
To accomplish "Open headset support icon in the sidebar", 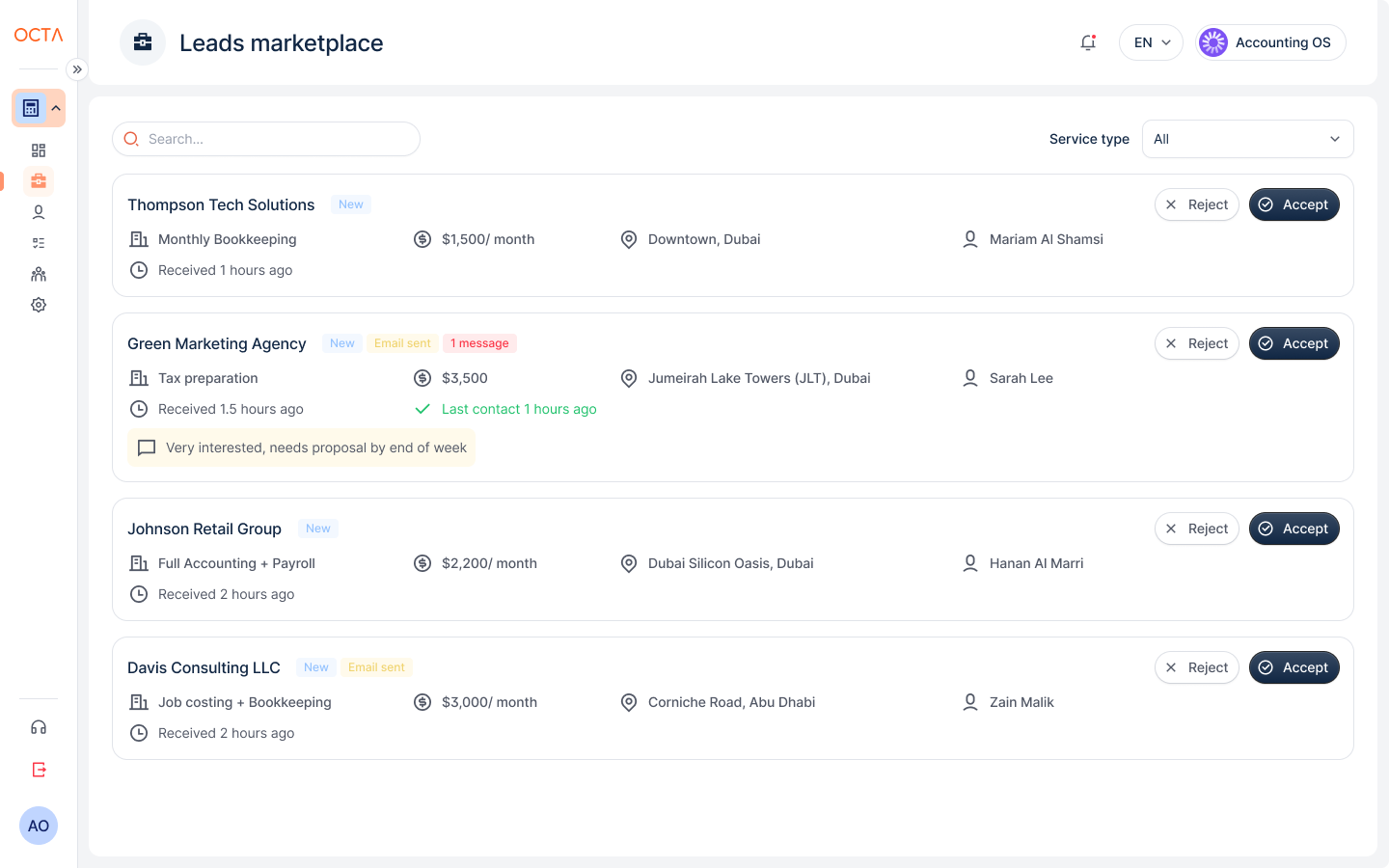I will point(39,727).
